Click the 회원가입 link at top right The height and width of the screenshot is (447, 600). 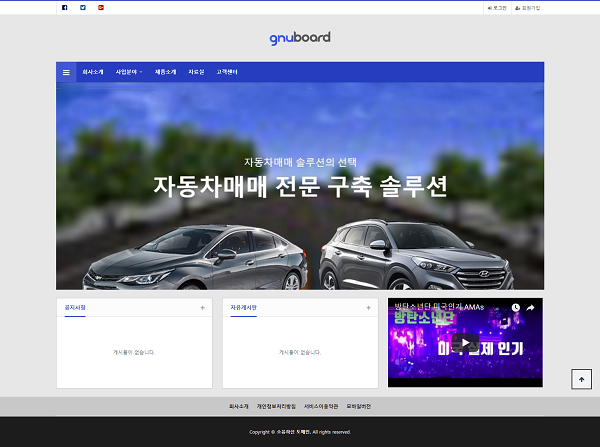(527, 7)
